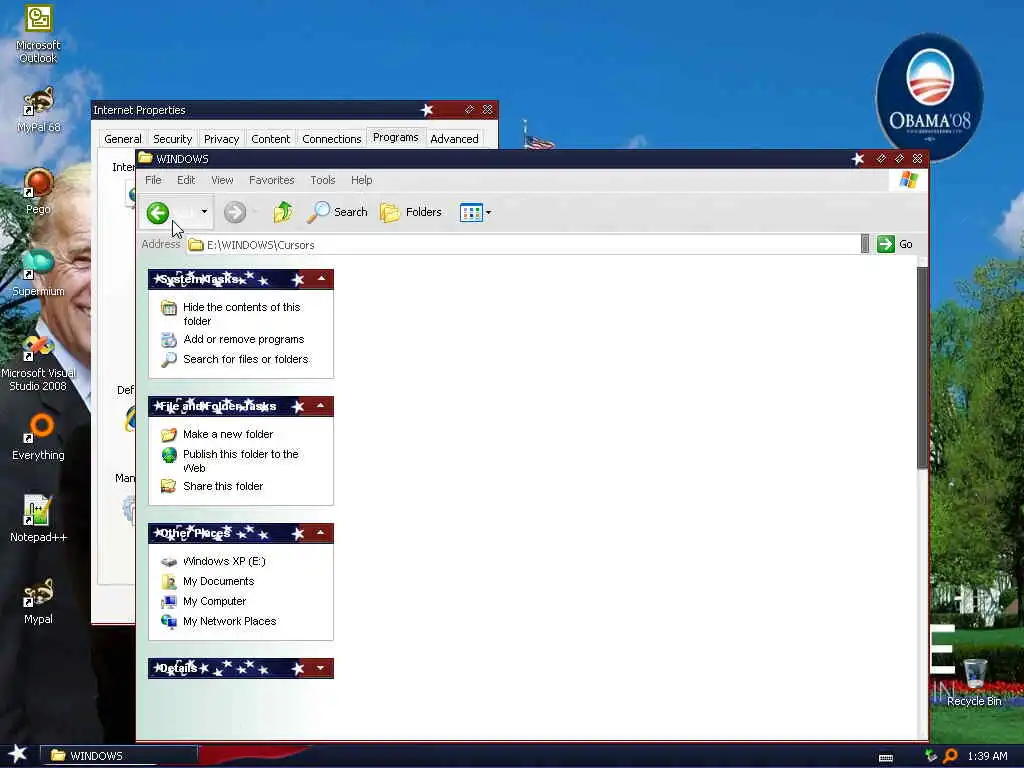Select Microsoft Visual Studio 2008 shortcut
Viewport: 1024px width, 768px height.
tap(38, 364)
